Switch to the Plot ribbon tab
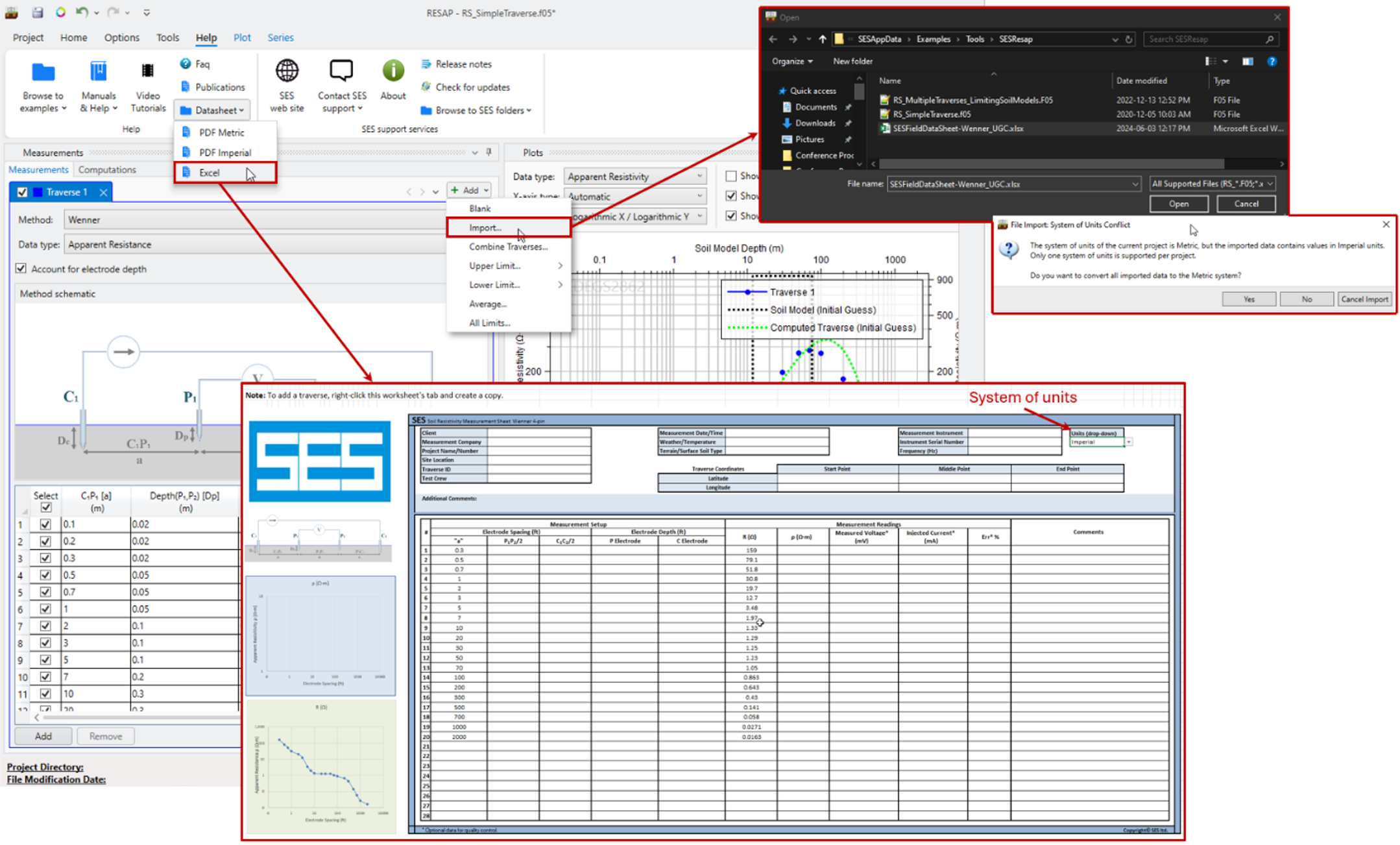The image size is (1400, 845). coord(242,38)
